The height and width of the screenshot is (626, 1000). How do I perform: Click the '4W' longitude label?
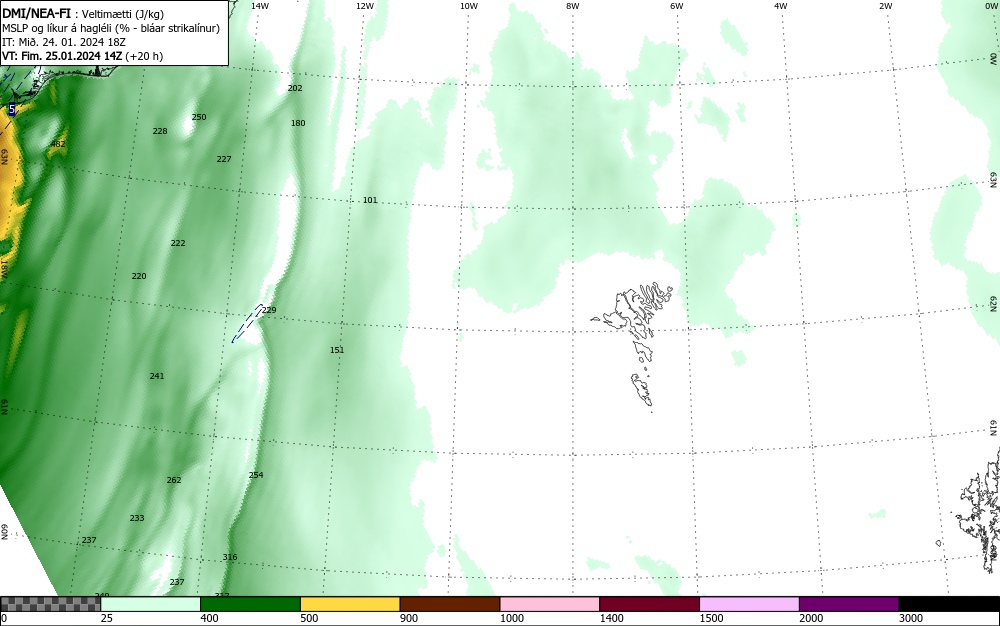tap(781, 6)
